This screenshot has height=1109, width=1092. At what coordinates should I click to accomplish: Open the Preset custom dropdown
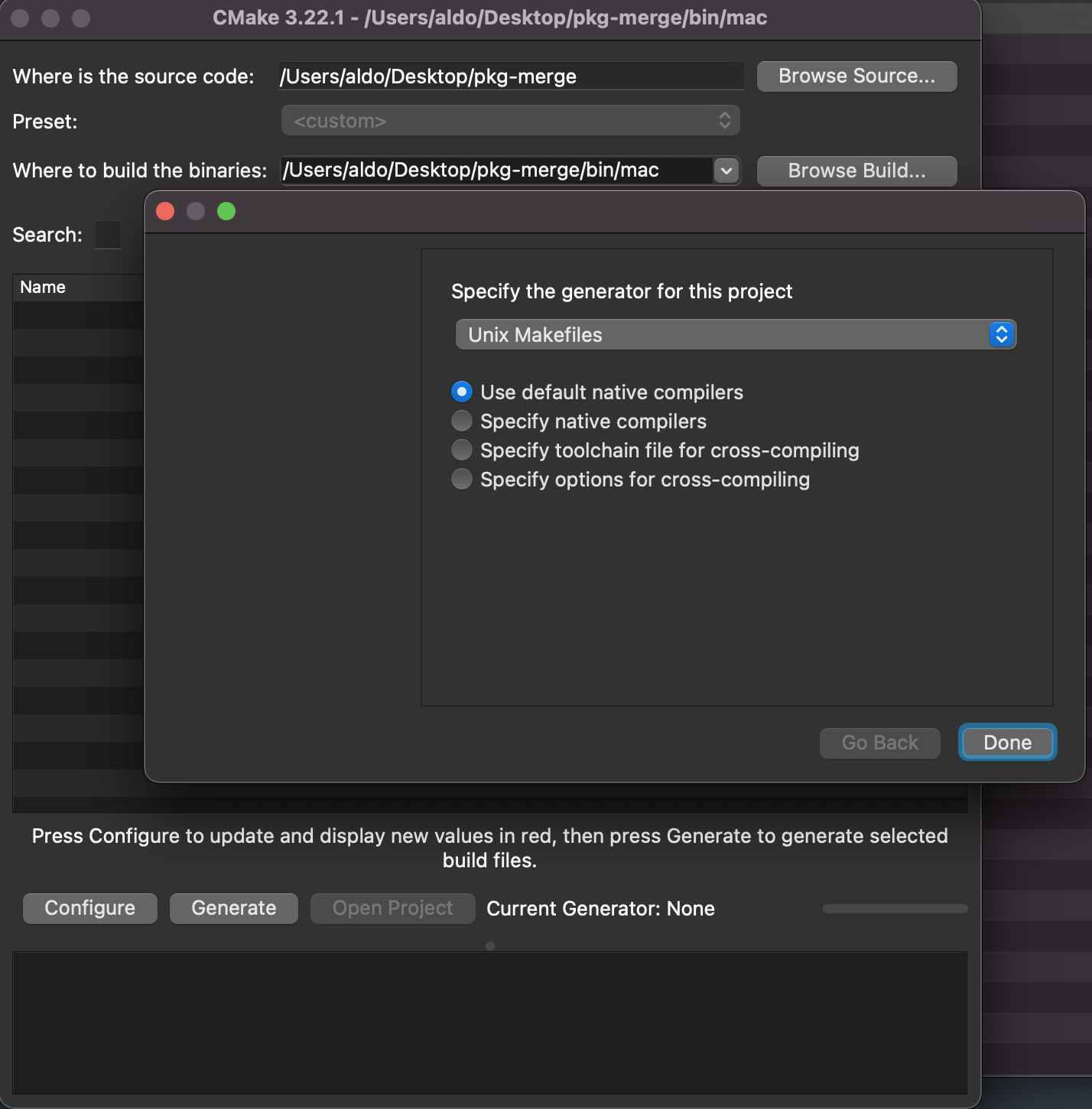511,121
